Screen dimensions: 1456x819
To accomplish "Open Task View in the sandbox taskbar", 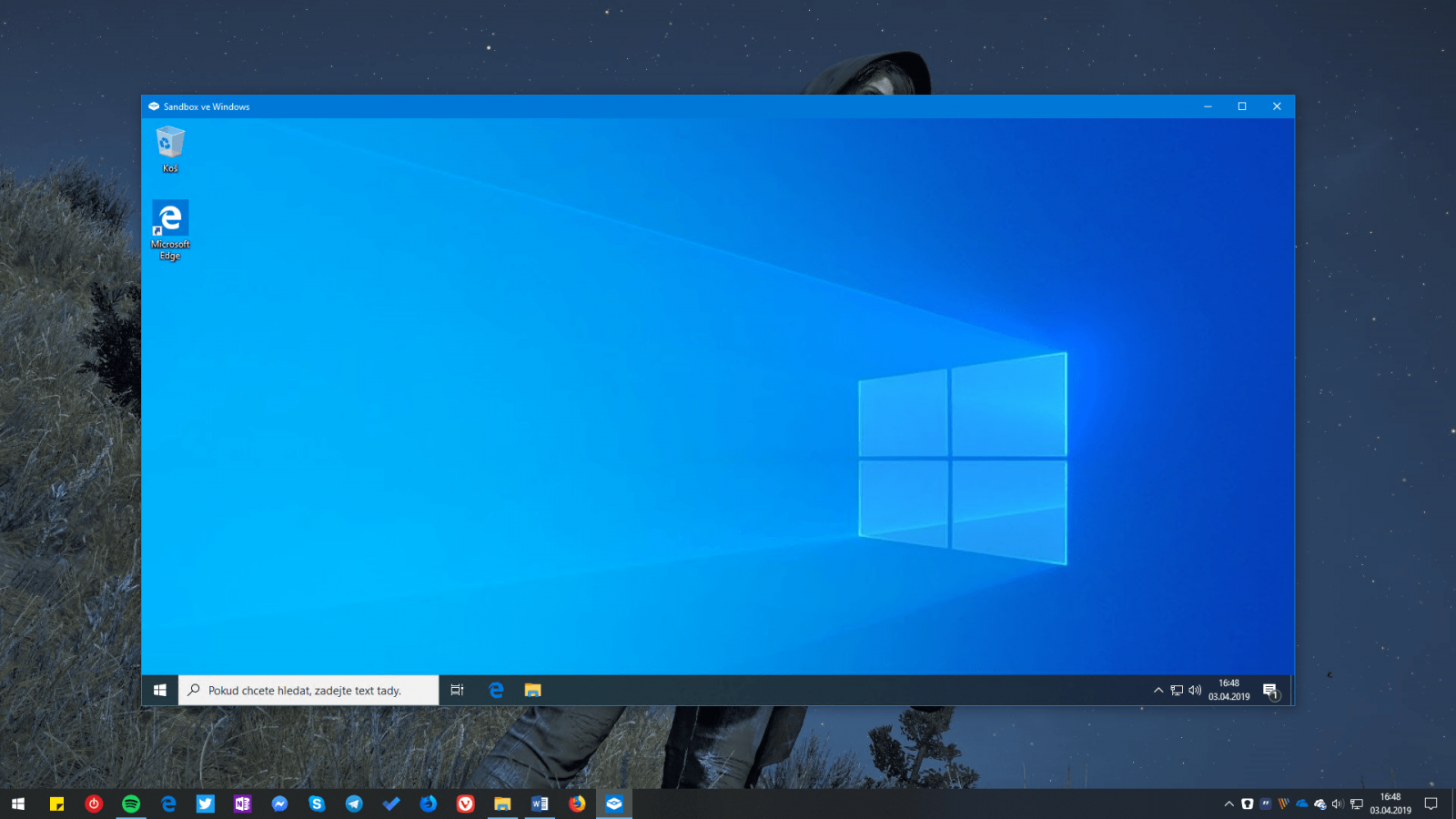I will coord(457,690).
